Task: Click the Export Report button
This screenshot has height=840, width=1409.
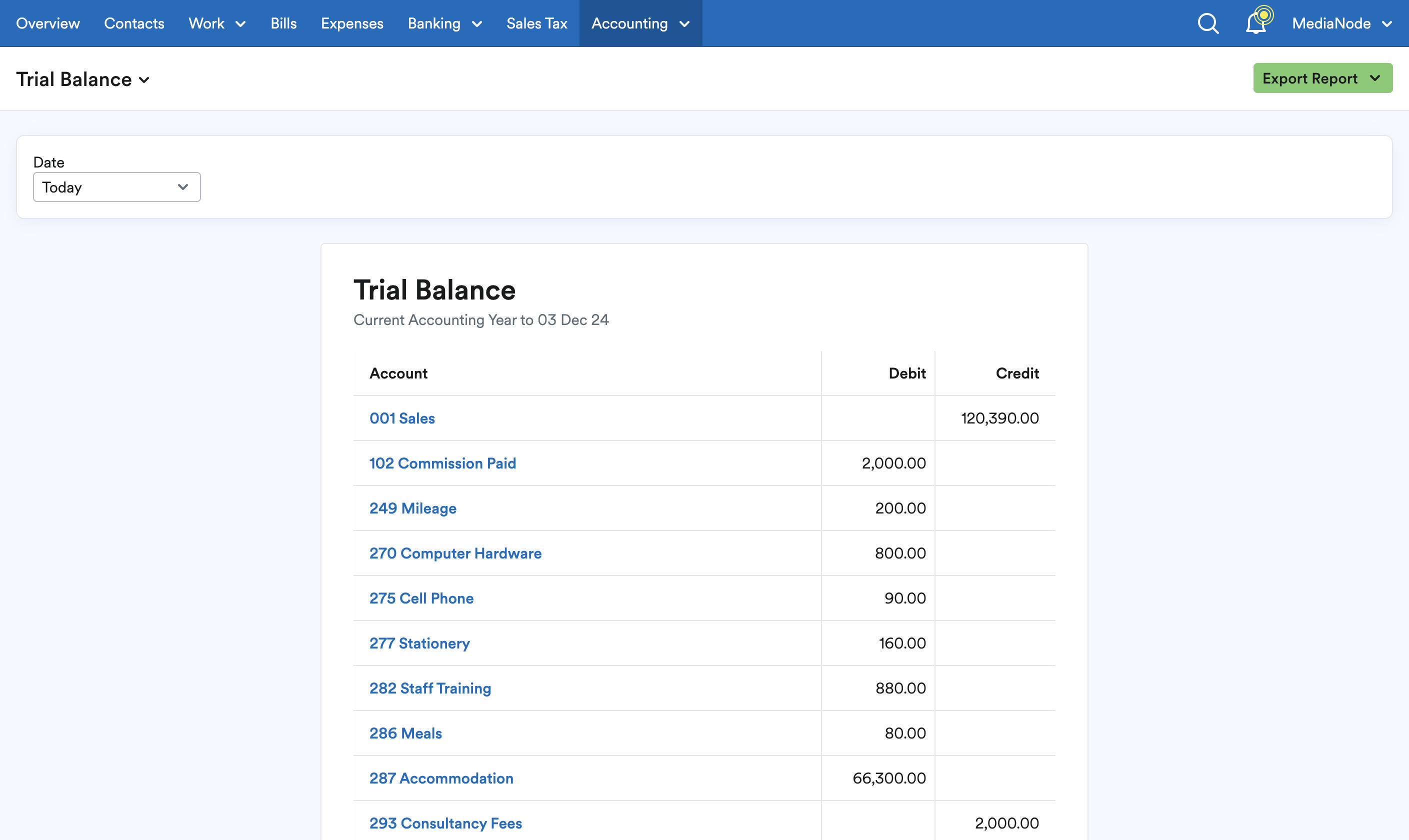Action: tap(1322, 78)
